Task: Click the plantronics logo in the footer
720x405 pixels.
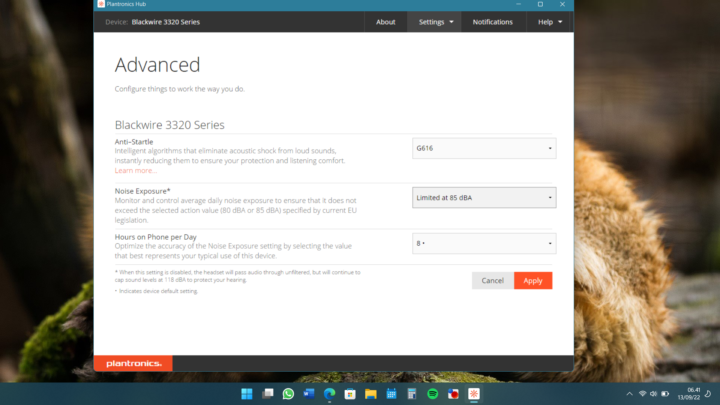Action: 133,363
